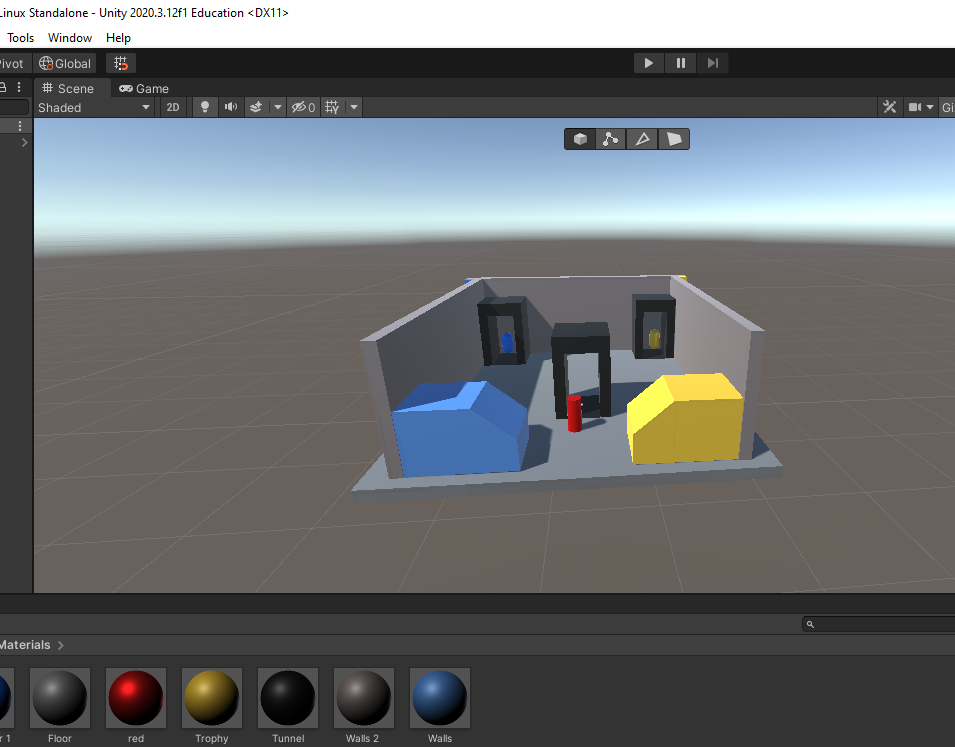This screenshot has width=955, height=747.
Task: Toggle scene audio speaker icon
Action: [230, 107]
